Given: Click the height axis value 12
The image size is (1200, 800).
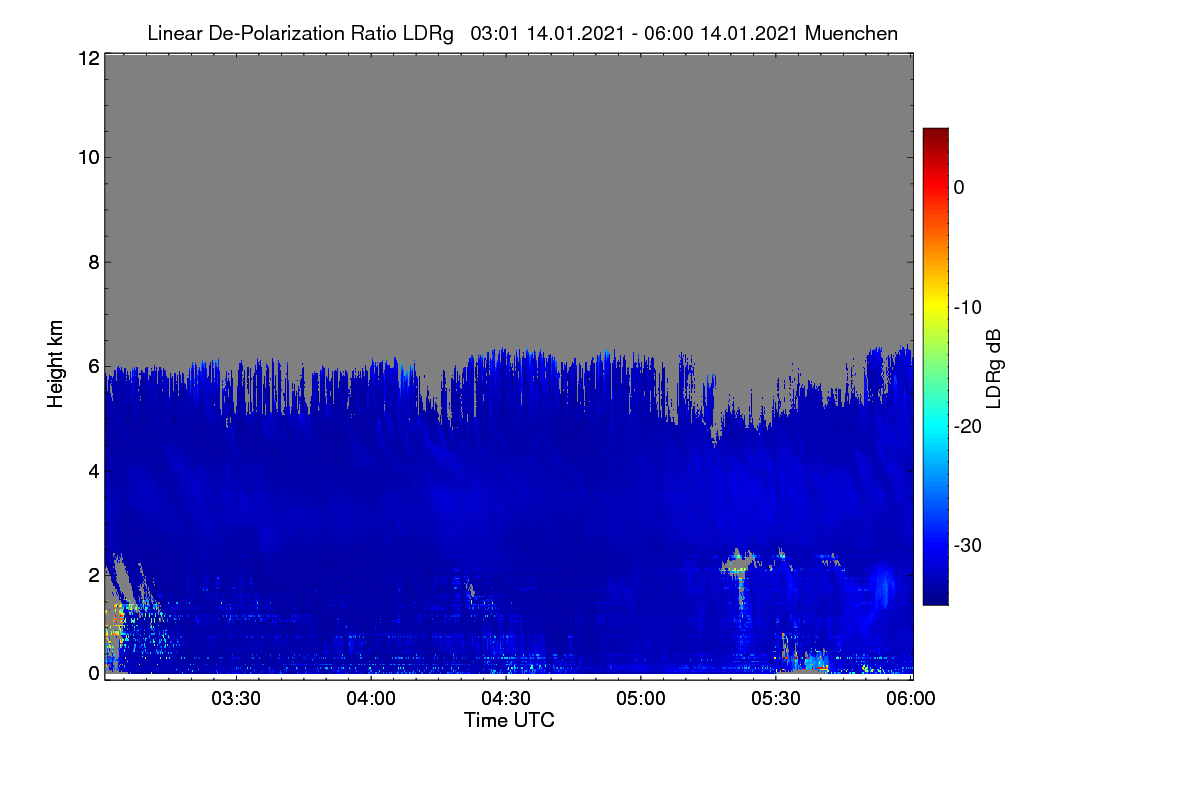Looking at the screenshot, I should [x=87, y=58].
